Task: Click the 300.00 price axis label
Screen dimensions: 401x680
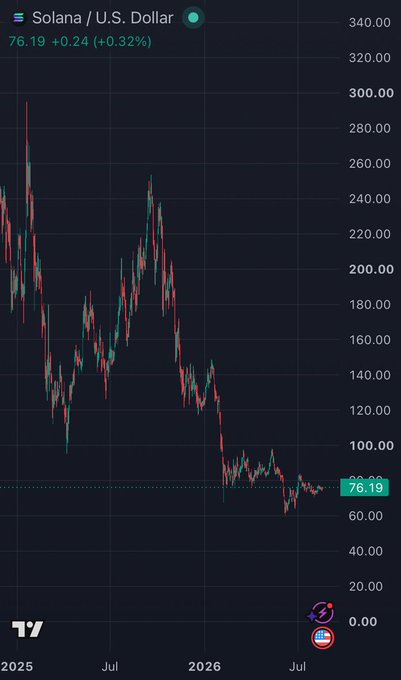Action: (x=371, y=93)
